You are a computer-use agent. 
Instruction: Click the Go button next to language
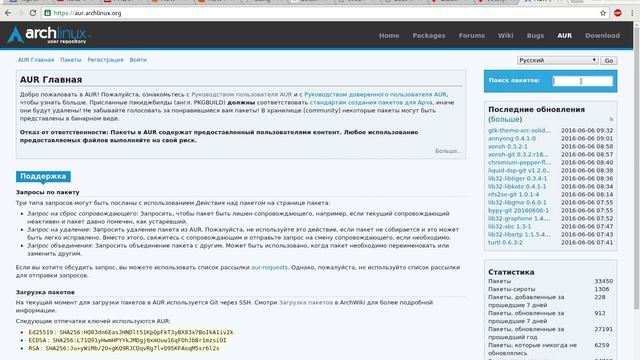click(x=609, y=60)
